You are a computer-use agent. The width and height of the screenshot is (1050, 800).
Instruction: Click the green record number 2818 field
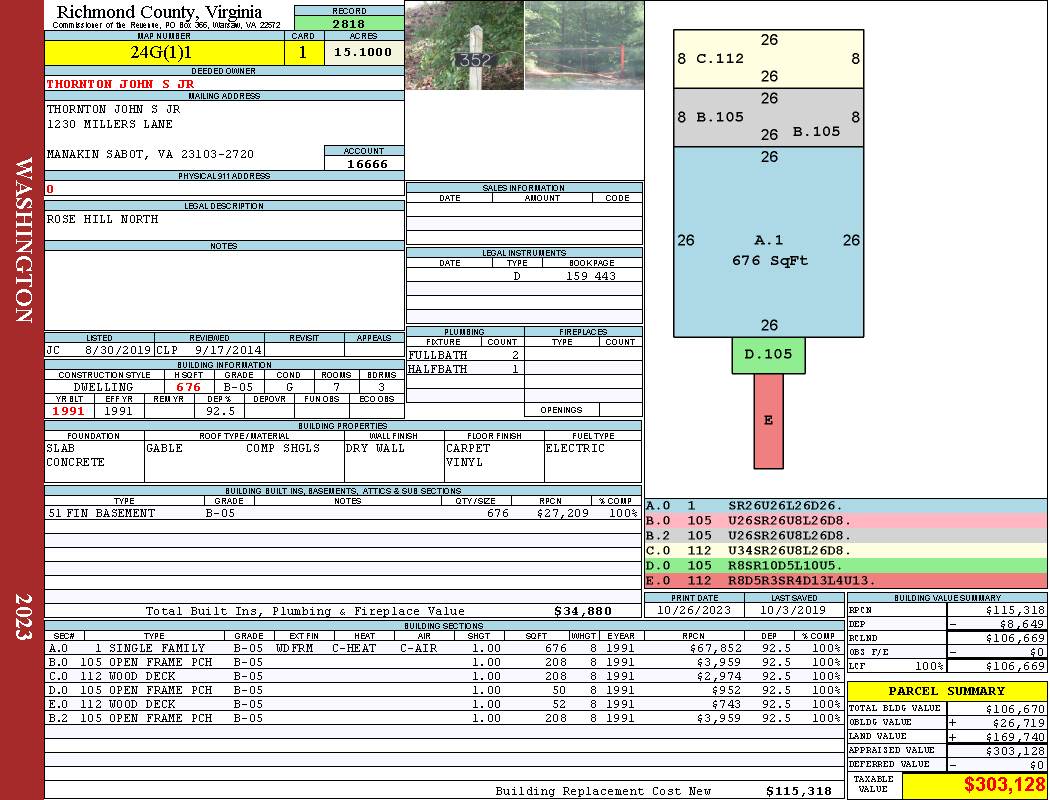[349, 23]
